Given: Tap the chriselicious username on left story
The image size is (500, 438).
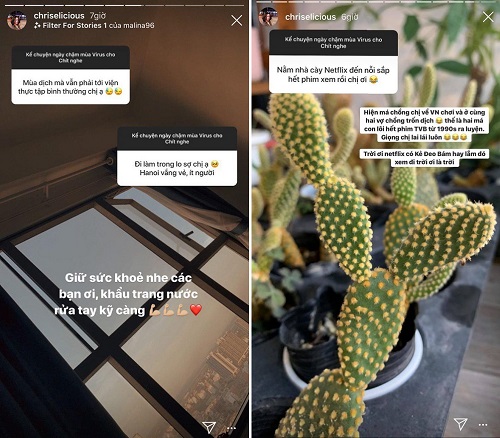Looking at the screenshot, I should [x=59, y=16].
